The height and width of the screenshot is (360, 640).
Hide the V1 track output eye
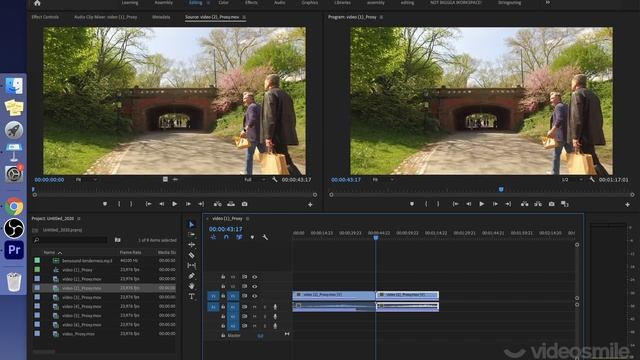255,296
